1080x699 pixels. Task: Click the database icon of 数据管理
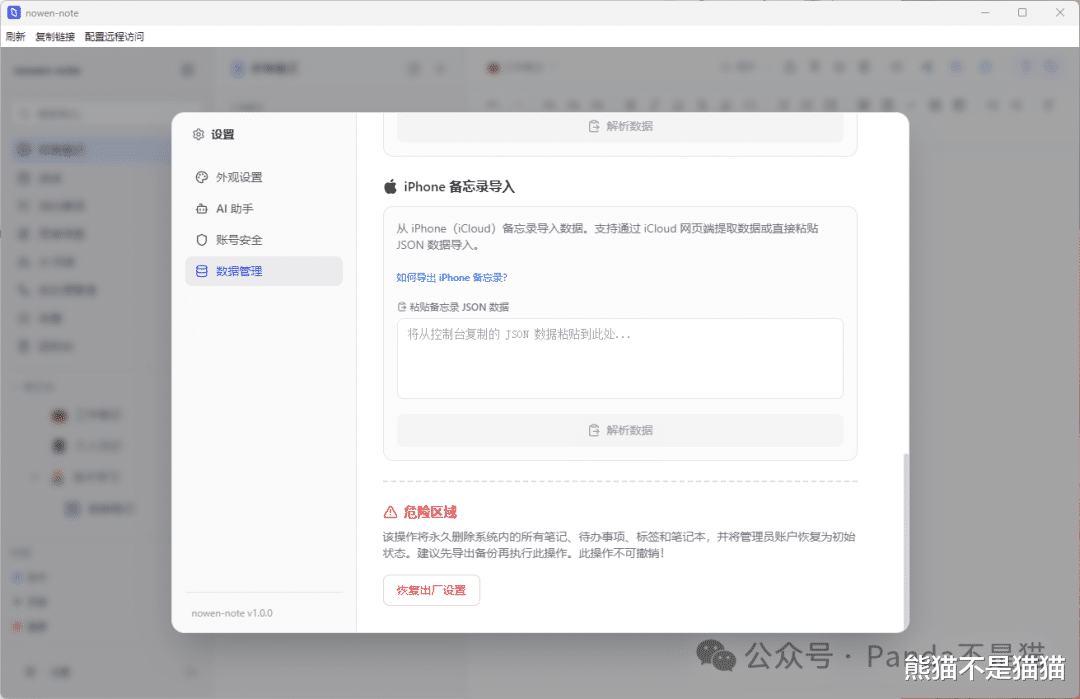202,271
